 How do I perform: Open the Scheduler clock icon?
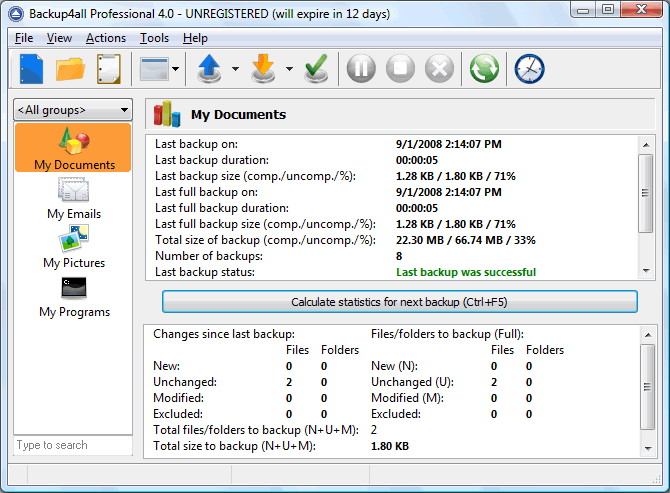click(529, 69)
